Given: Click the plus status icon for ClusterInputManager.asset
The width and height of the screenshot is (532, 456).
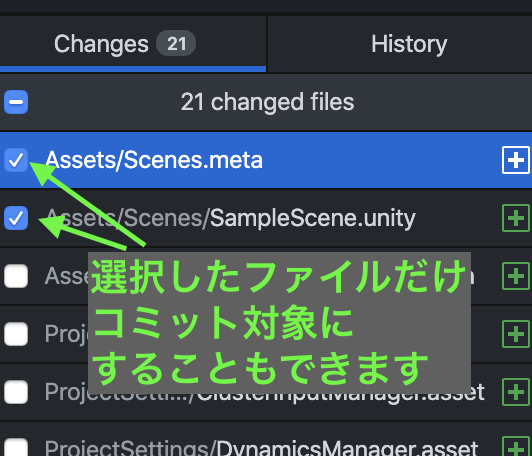Looking at the screenshot, I should (516, 392).
